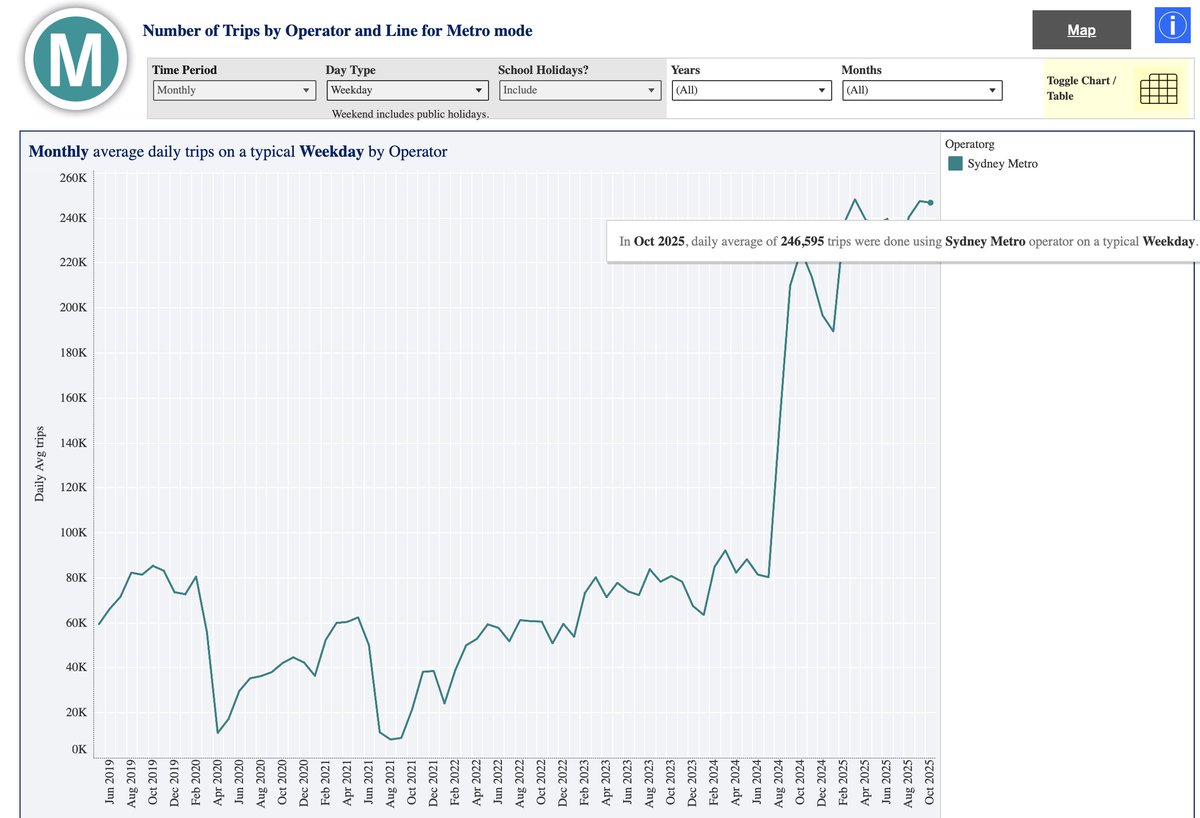The height and width of the screenshot is (818, 1200).
Task: Click the Weekend includes public holidays note
Action: 410,114
